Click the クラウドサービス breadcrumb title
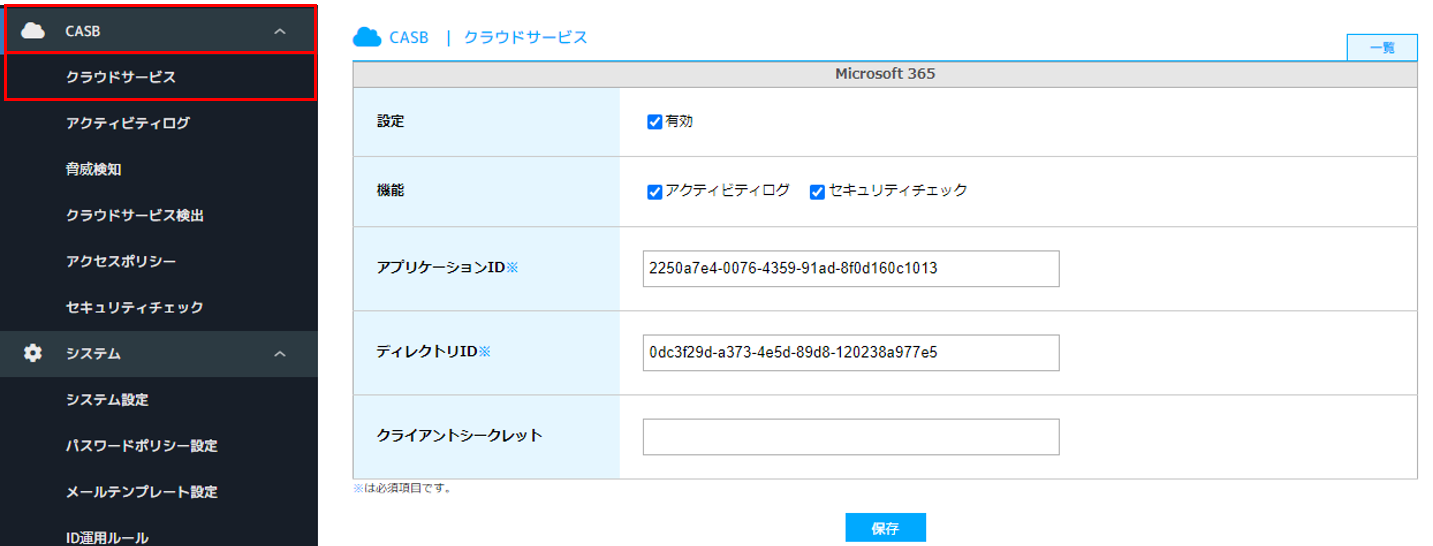 coord(525,37)
